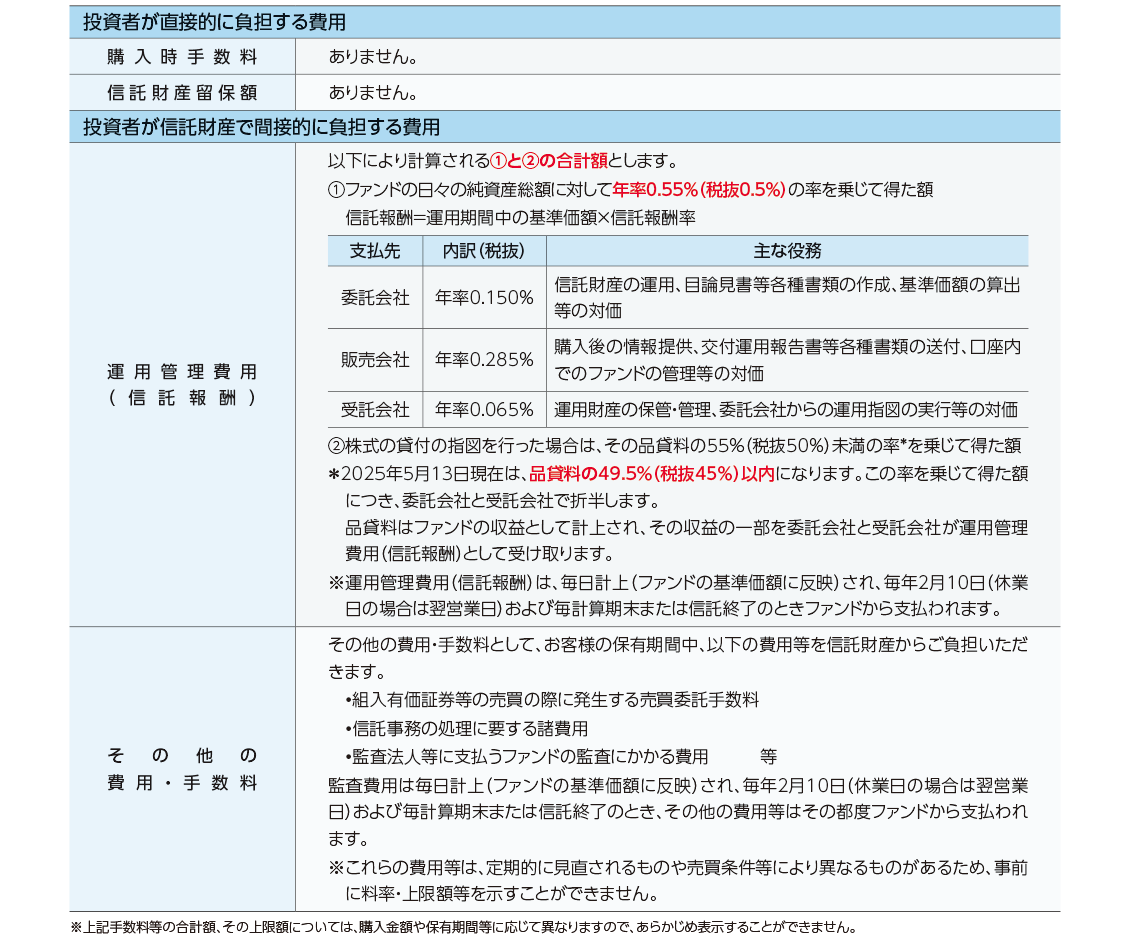Select the その他の費用・手数料 label cell
Viewport: 1130px width, 948px height.
182,769
